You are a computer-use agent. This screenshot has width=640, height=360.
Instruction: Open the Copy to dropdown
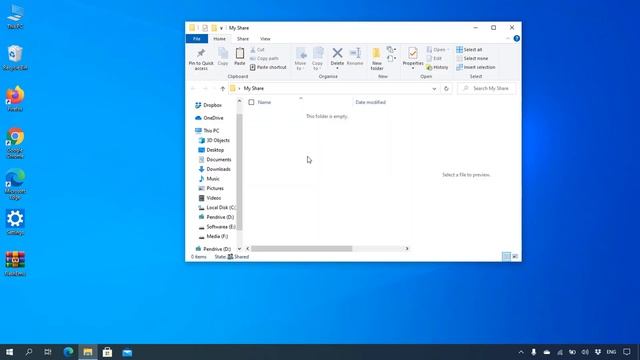[x=318, y=59]
